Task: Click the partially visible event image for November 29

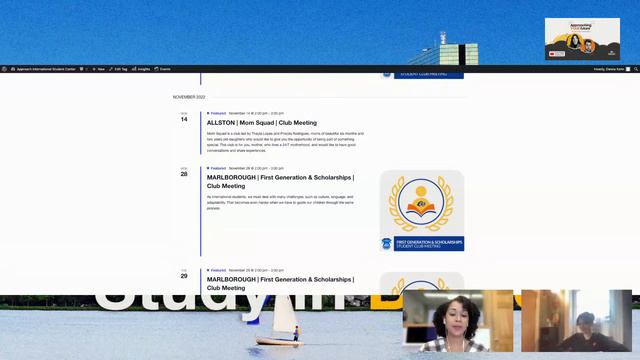Action: coord(422,283)
